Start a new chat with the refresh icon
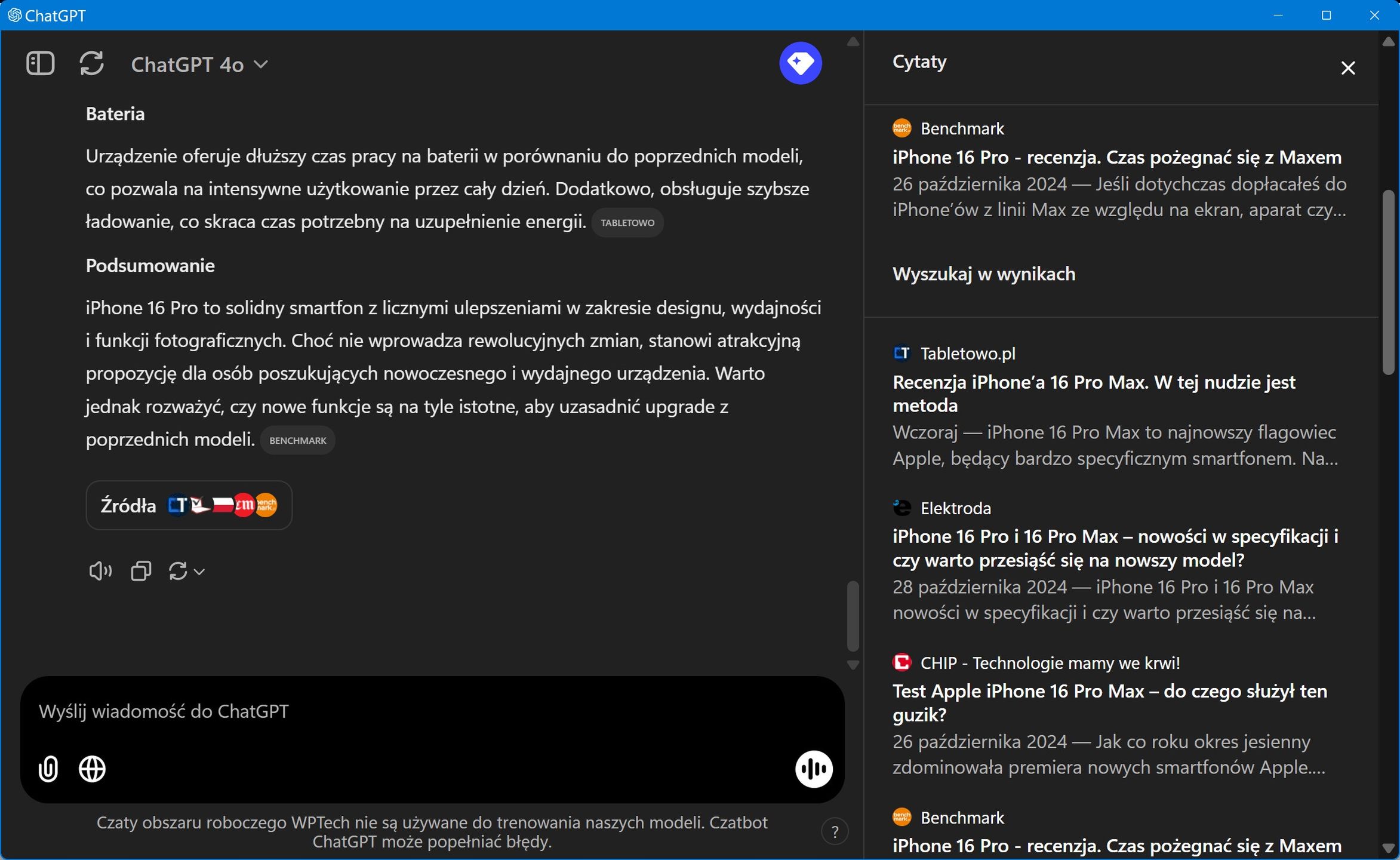Screen dimensions: 1400x860 click(x=92, y=63)
